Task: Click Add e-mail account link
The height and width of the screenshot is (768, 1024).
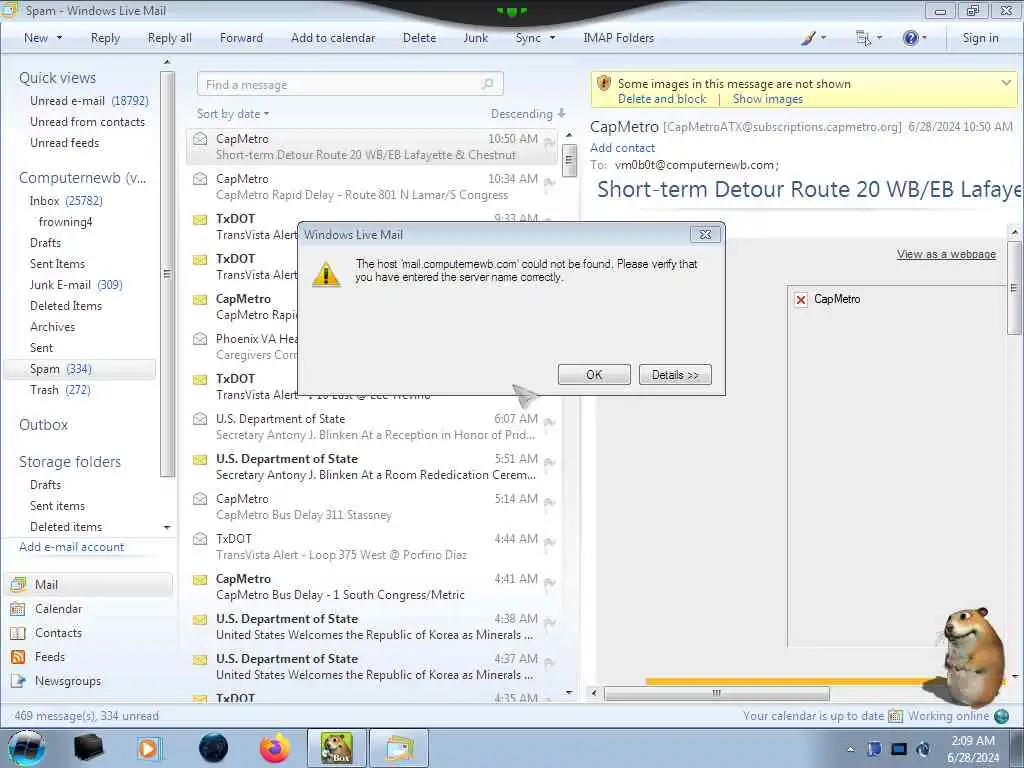Action: pyautogui.click(x=72, y=547)
